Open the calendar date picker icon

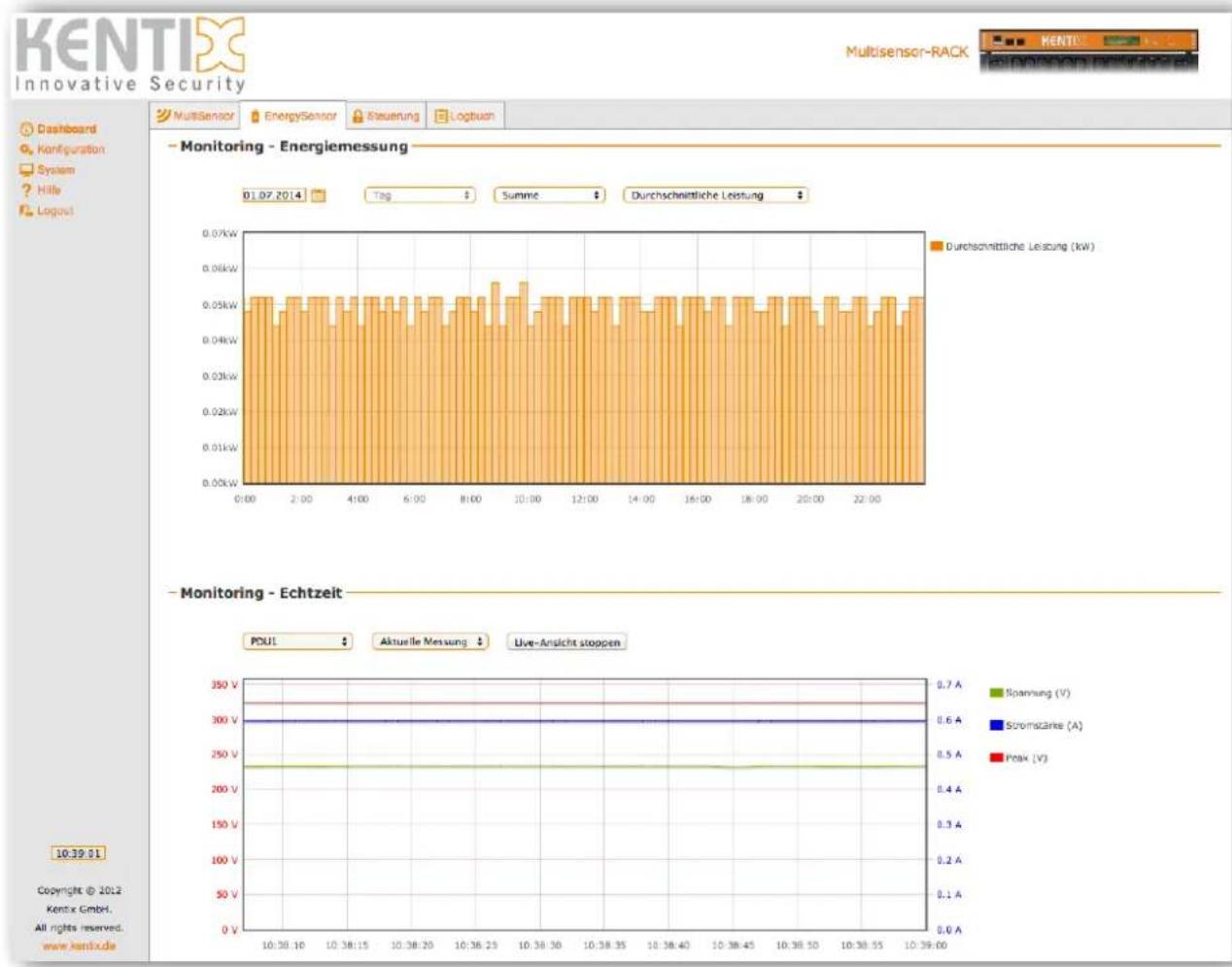(x=318, y=195)
